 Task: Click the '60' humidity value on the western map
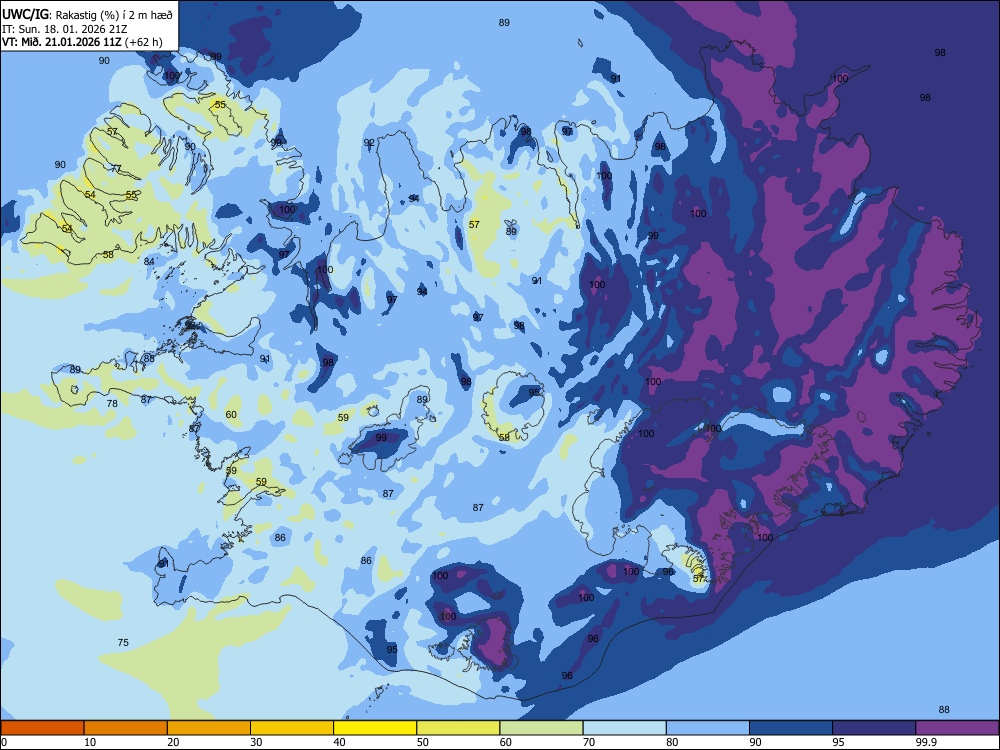(x=231, y=415)
